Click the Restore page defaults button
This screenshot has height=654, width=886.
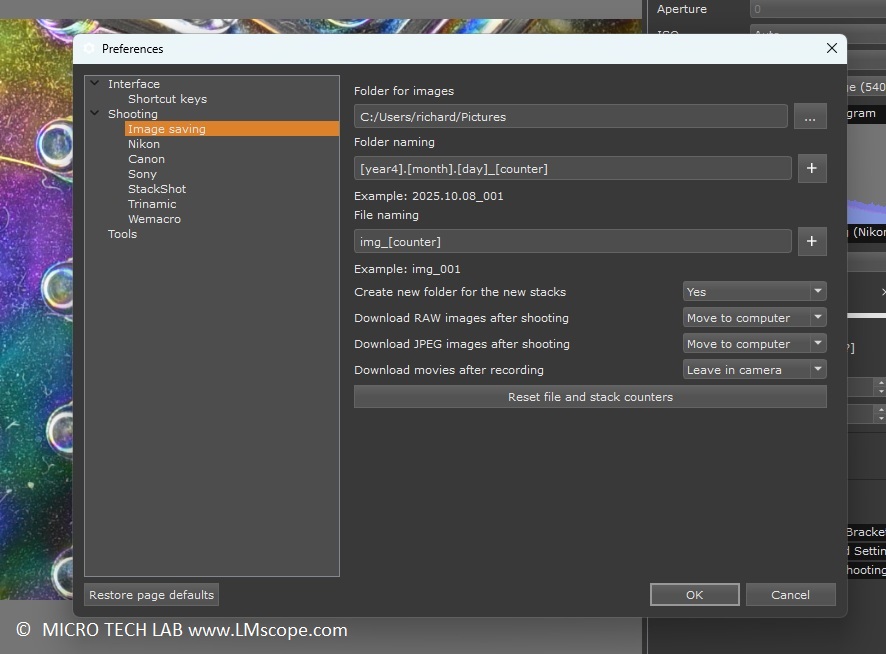(x=151, y=595)
